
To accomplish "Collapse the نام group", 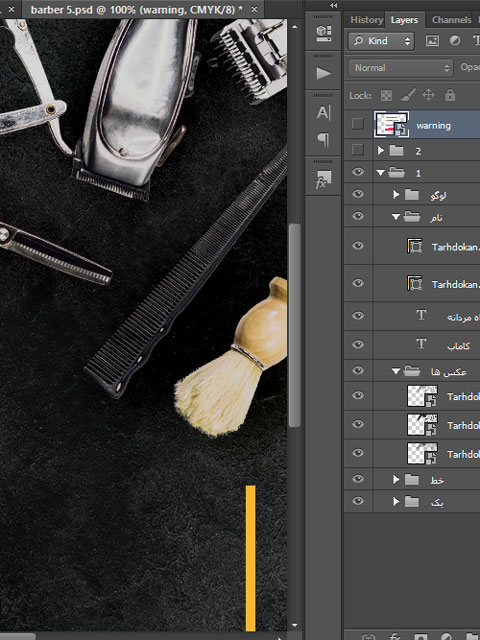I will click(396, 217).
